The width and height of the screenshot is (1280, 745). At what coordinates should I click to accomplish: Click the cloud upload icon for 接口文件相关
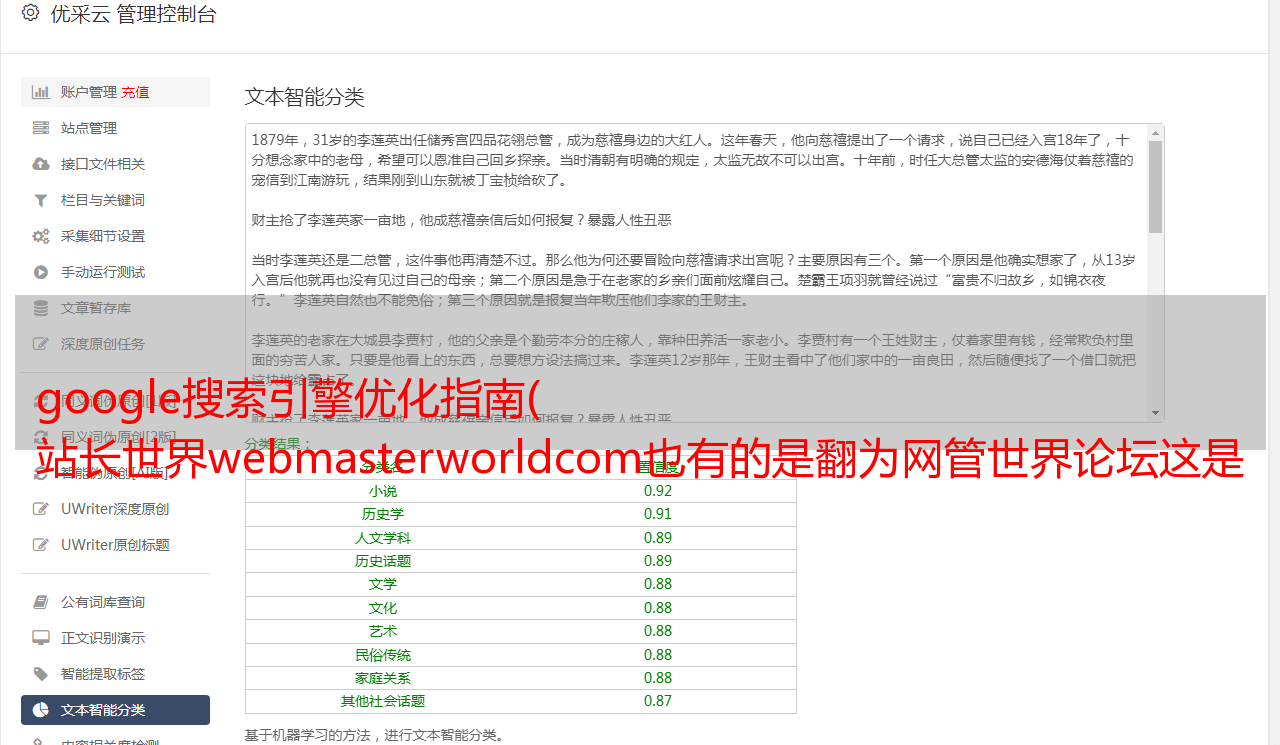[41, 164]
